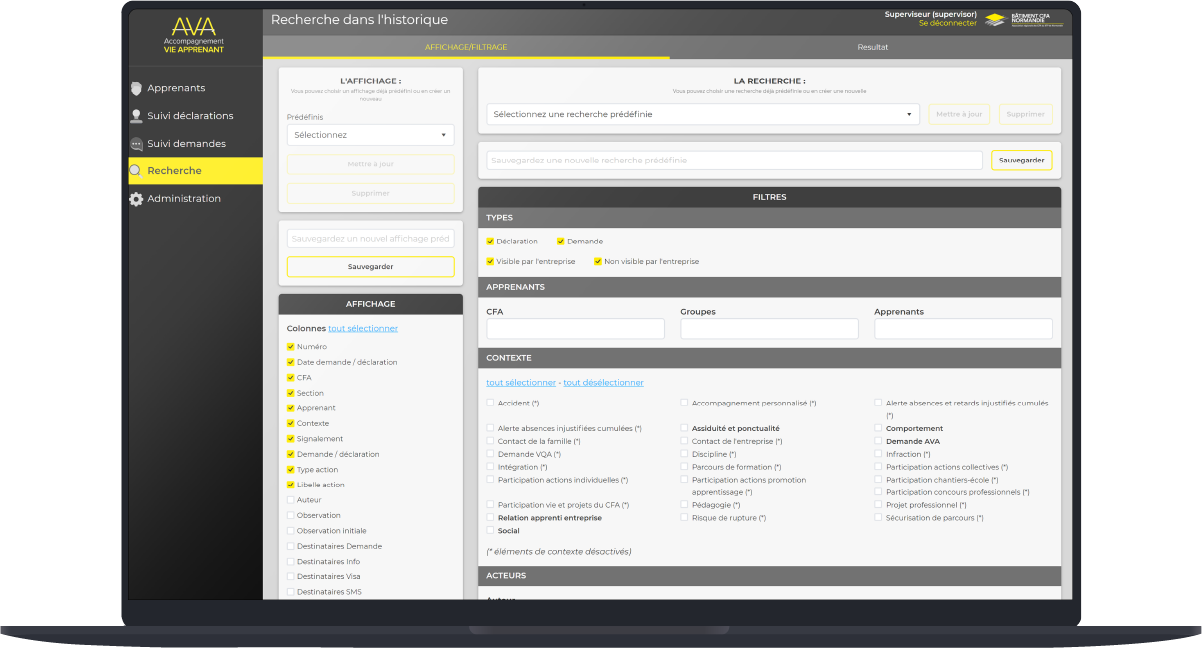Switch to the AFFICHAGE/FILTRAGE tab
1202x648 pixels.
click(x=466, y=47)
